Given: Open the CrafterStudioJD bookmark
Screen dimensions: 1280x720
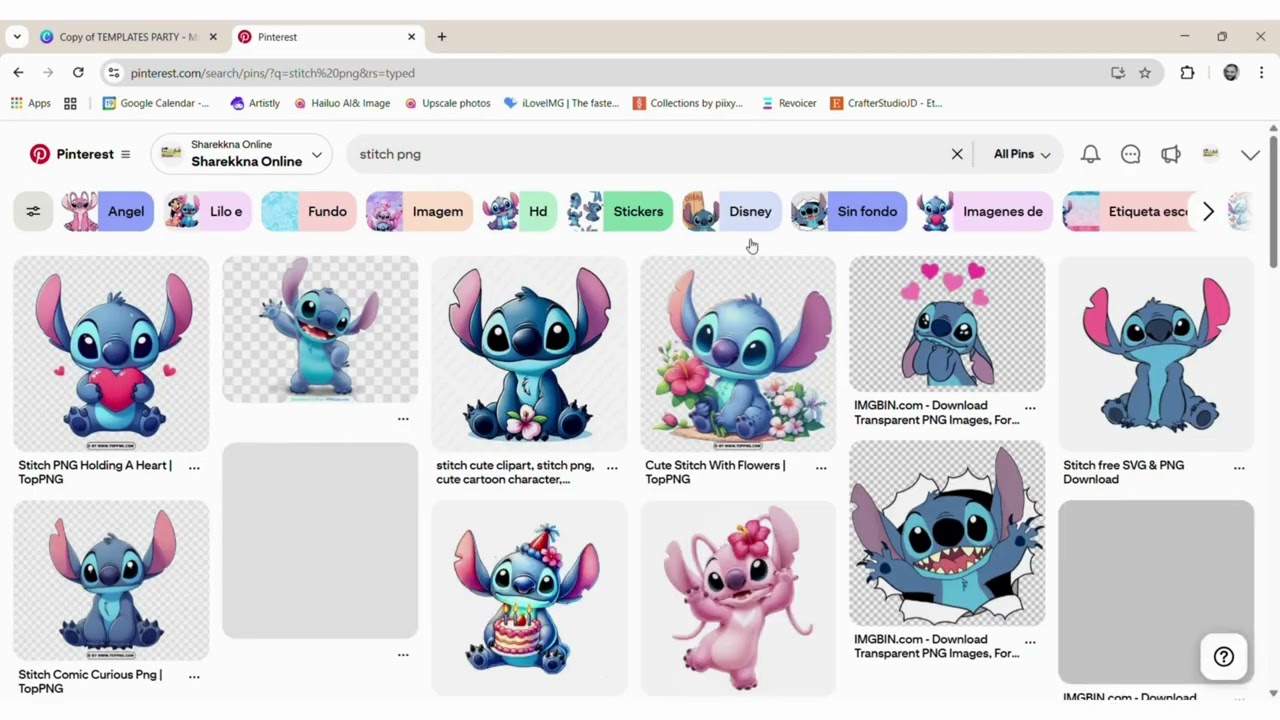Looking at the screenshot, I should (x=886, y=103).
